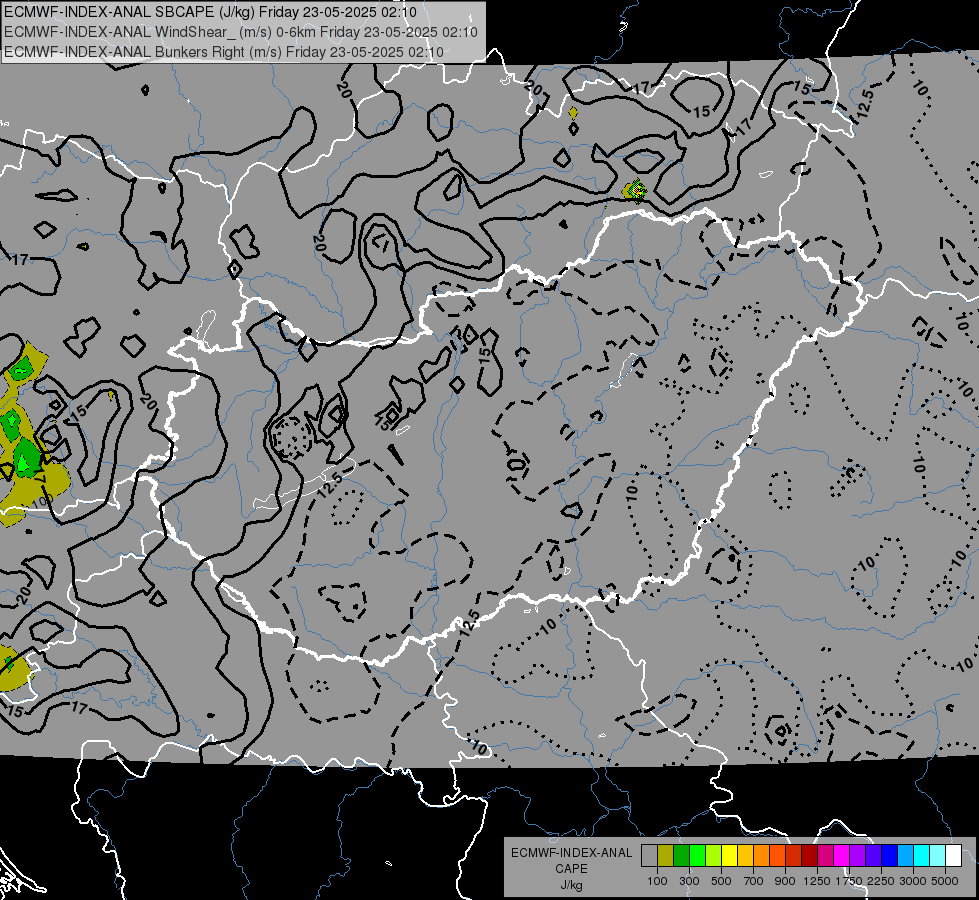This screenshot has width=979, height=900.
Task: Click the SBCAPE (J/kg) title line
Action: coord(210,12)
